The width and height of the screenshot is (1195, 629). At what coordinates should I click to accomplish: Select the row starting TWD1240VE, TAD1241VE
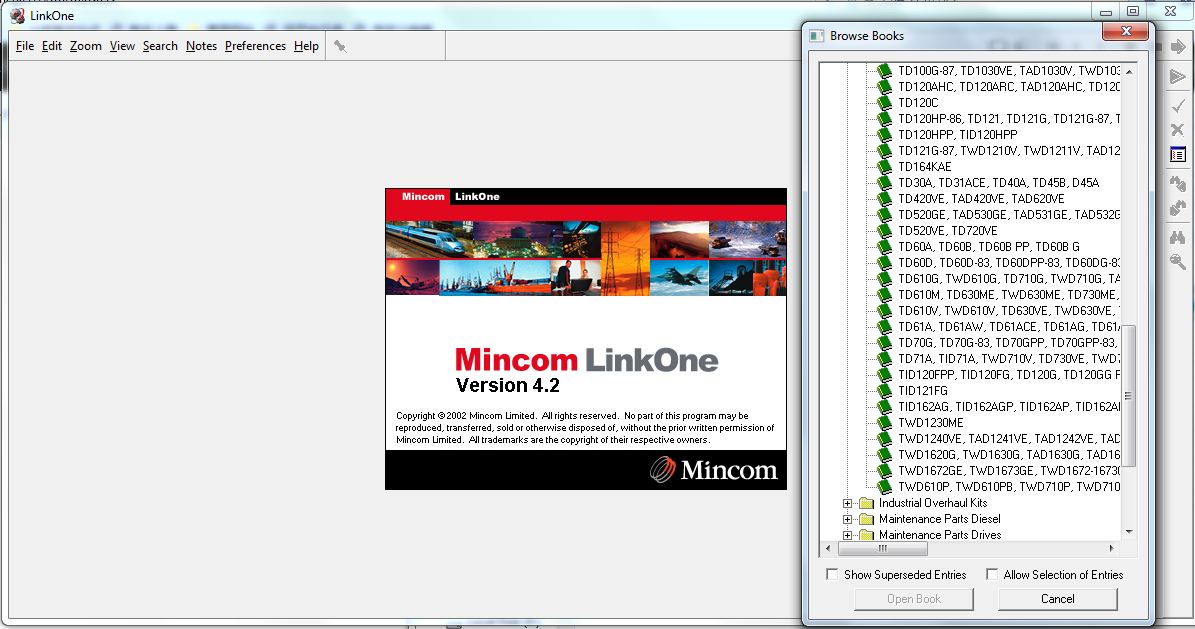pos(1008,439)
